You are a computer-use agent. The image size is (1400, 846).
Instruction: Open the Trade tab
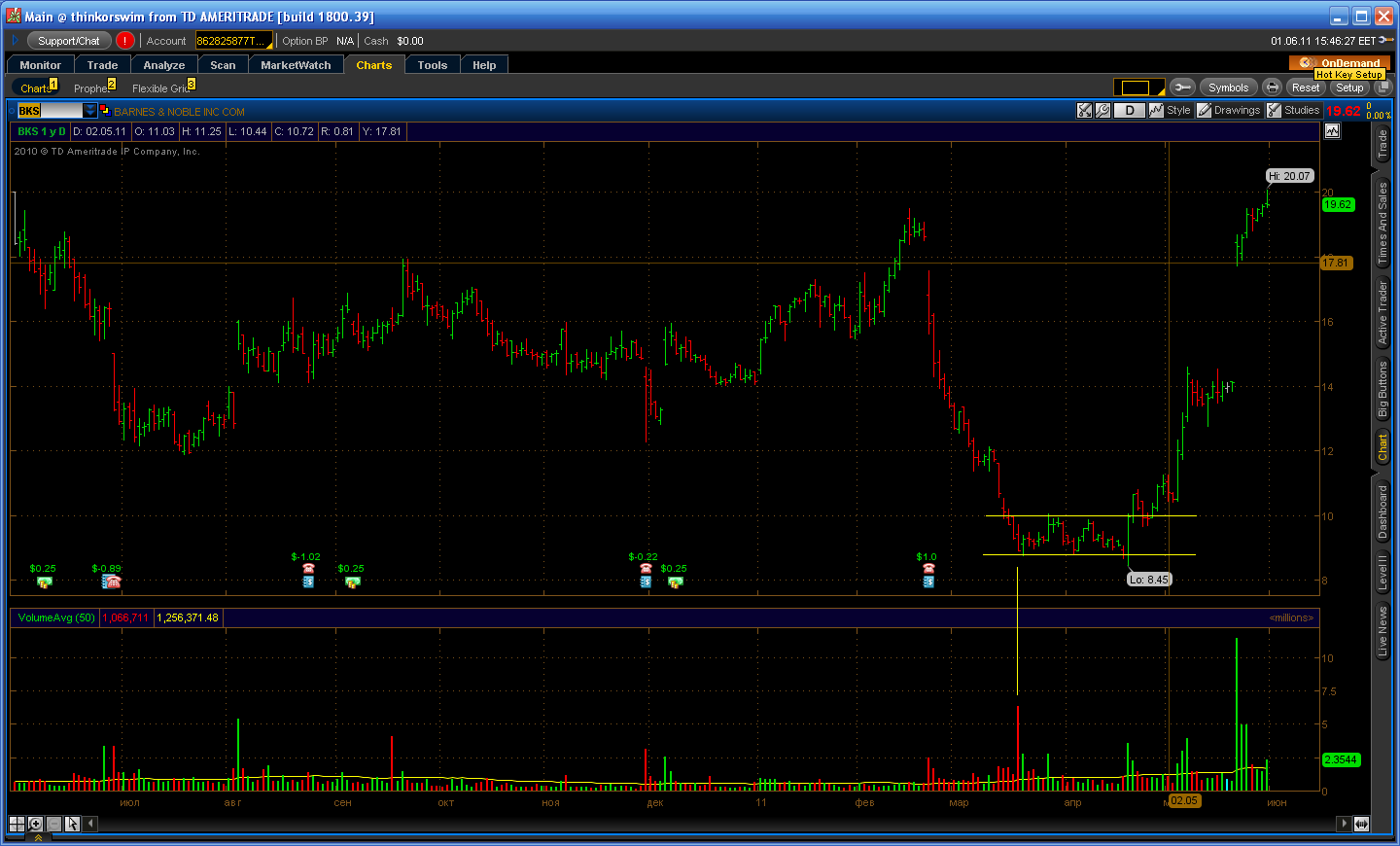(x=102, y=65)
